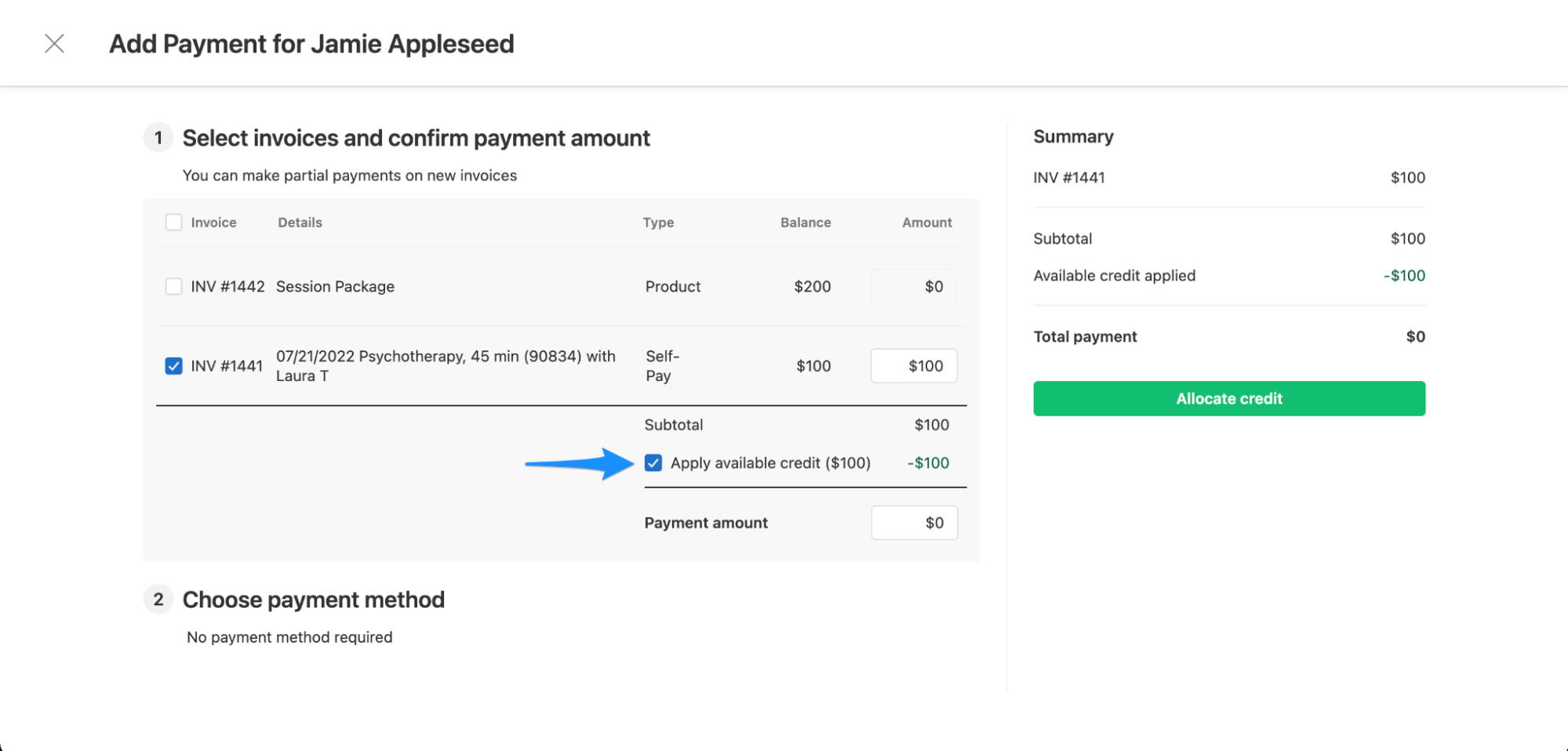Disable Apply available credit ($100)

coord(653,463)
